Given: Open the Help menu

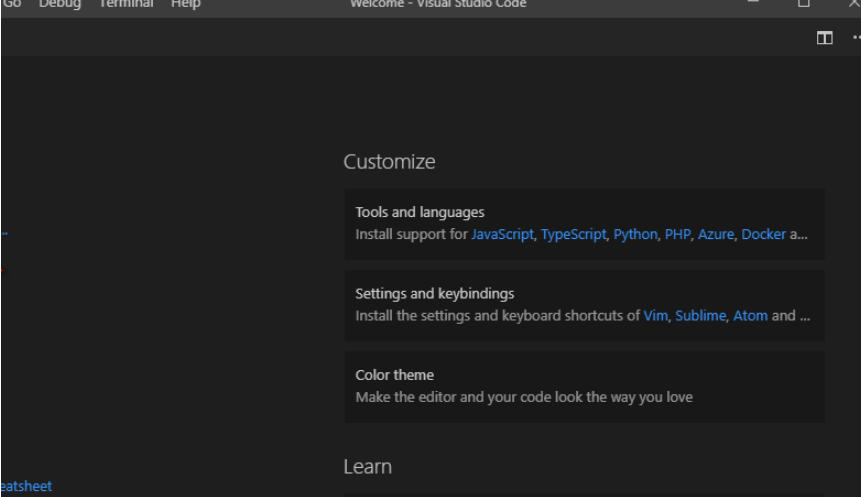Looking at the screenshot, I should click(185, 4).
